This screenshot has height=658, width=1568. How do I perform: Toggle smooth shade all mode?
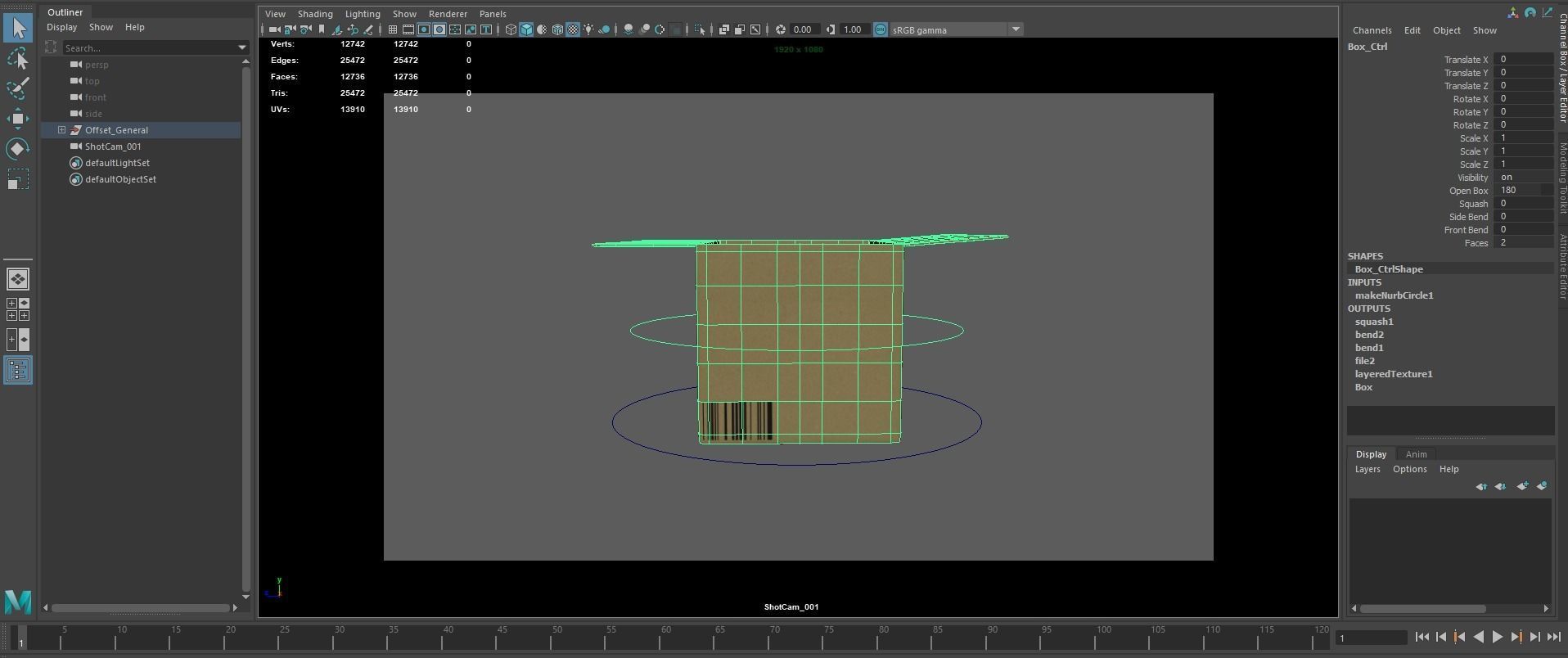click(x=526, y=29)
